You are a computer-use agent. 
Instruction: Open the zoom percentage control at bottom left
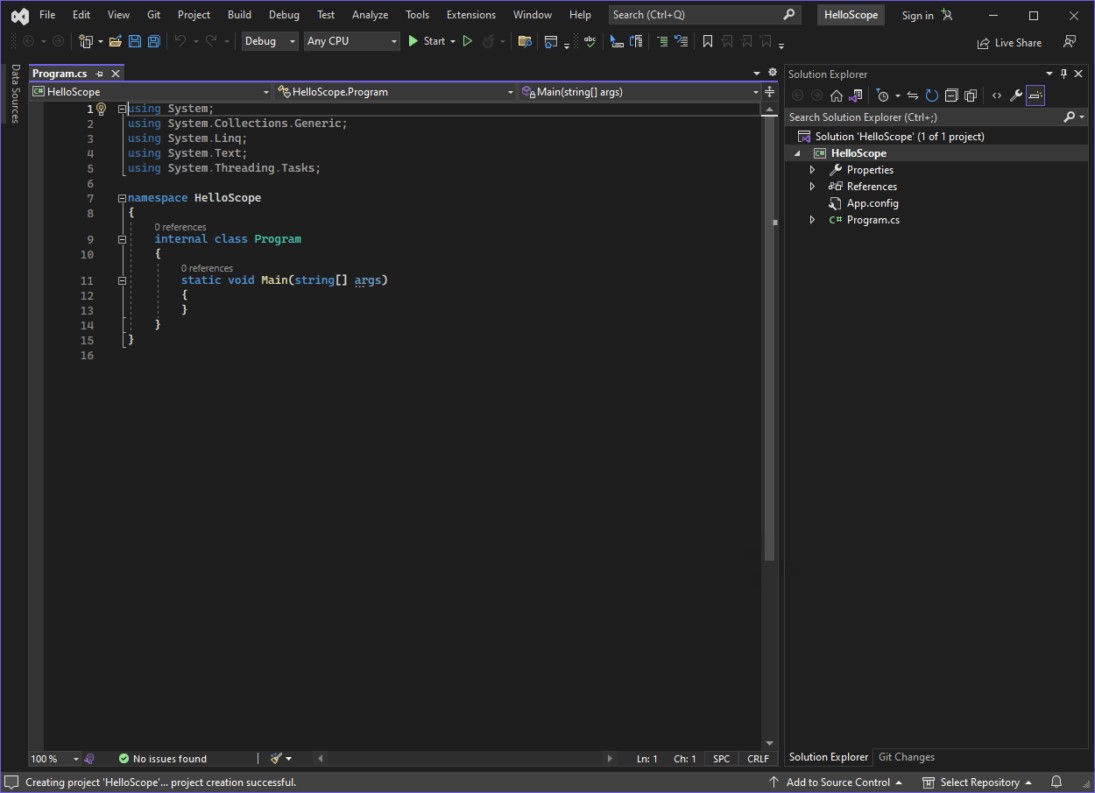(46, 758)
